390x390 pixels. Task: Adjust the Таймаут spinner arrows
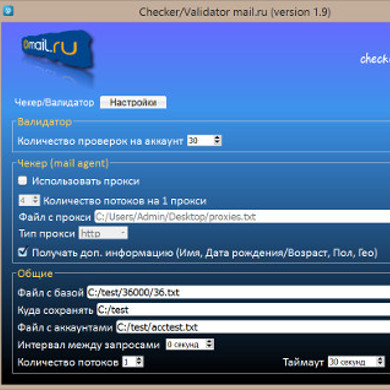pos(380,362)
